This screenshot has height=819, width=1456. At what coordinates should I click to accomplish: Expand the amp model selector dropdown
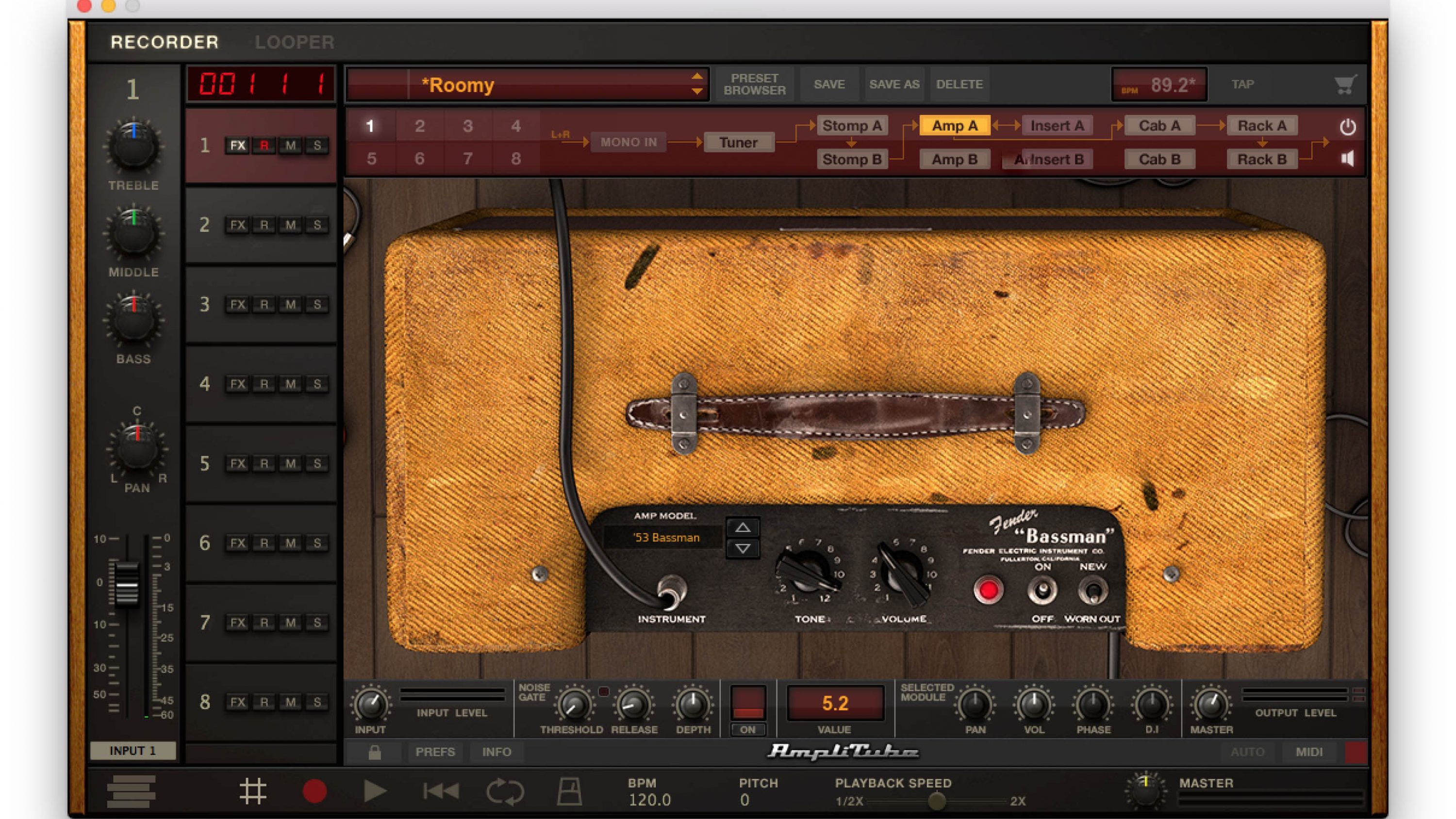[x=668, y=538]
